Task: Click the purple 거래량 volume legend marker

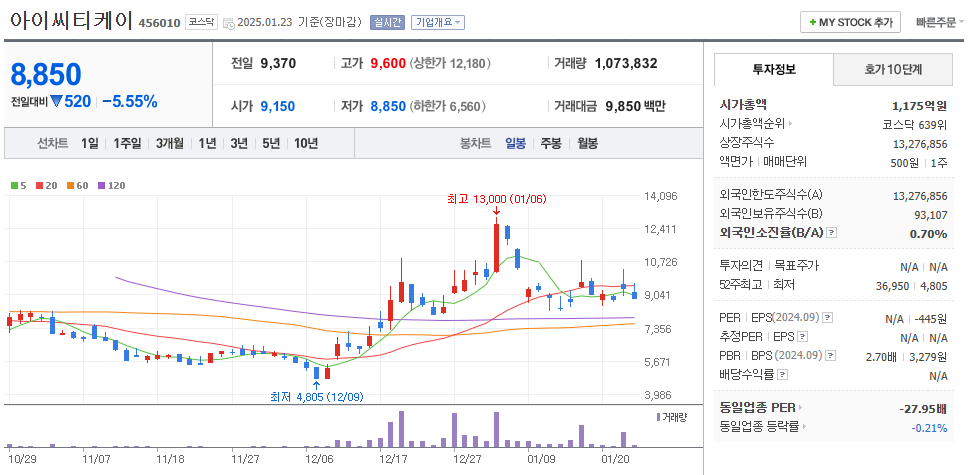Action: [659, 417]
